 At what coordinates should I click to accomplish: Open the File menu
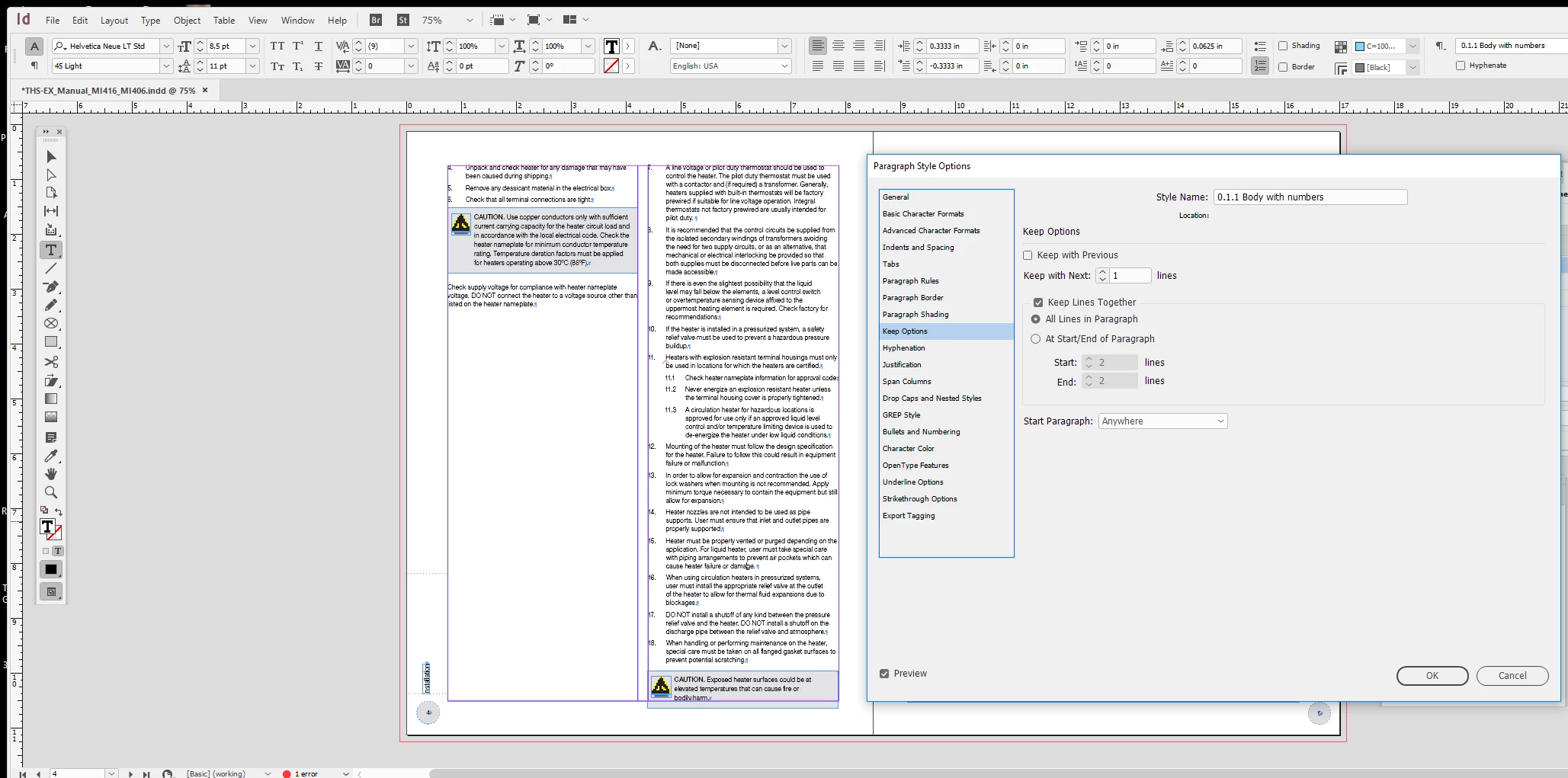pos(53,21)
